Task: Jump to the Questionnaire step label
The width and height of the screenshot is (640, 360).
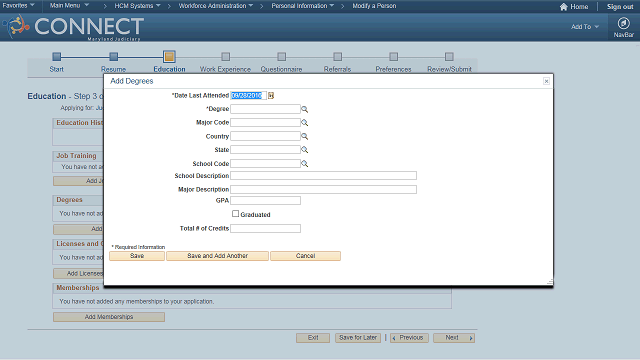Action: [x=282, y=69]
